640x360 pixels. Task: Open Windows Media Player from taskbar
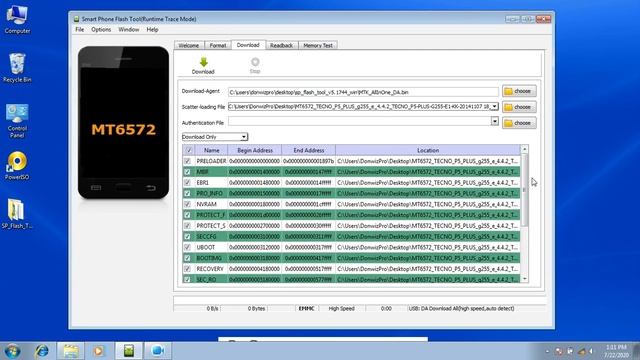click(98, 351)
